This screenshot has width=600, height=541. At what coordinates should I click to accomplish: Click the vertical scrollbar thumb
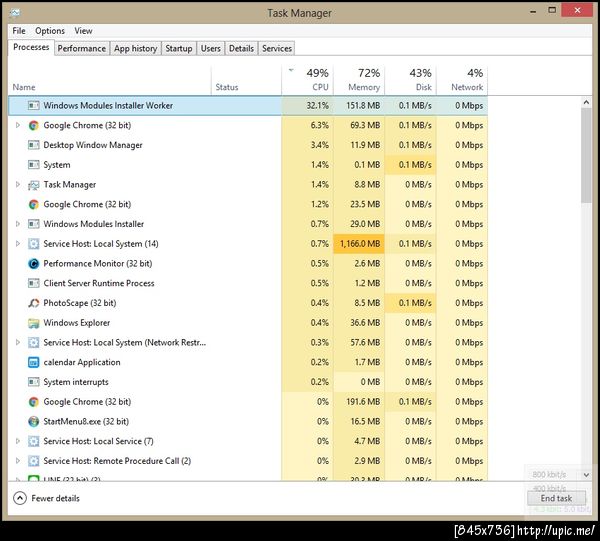pyautogui.click(x=586, y=155)
